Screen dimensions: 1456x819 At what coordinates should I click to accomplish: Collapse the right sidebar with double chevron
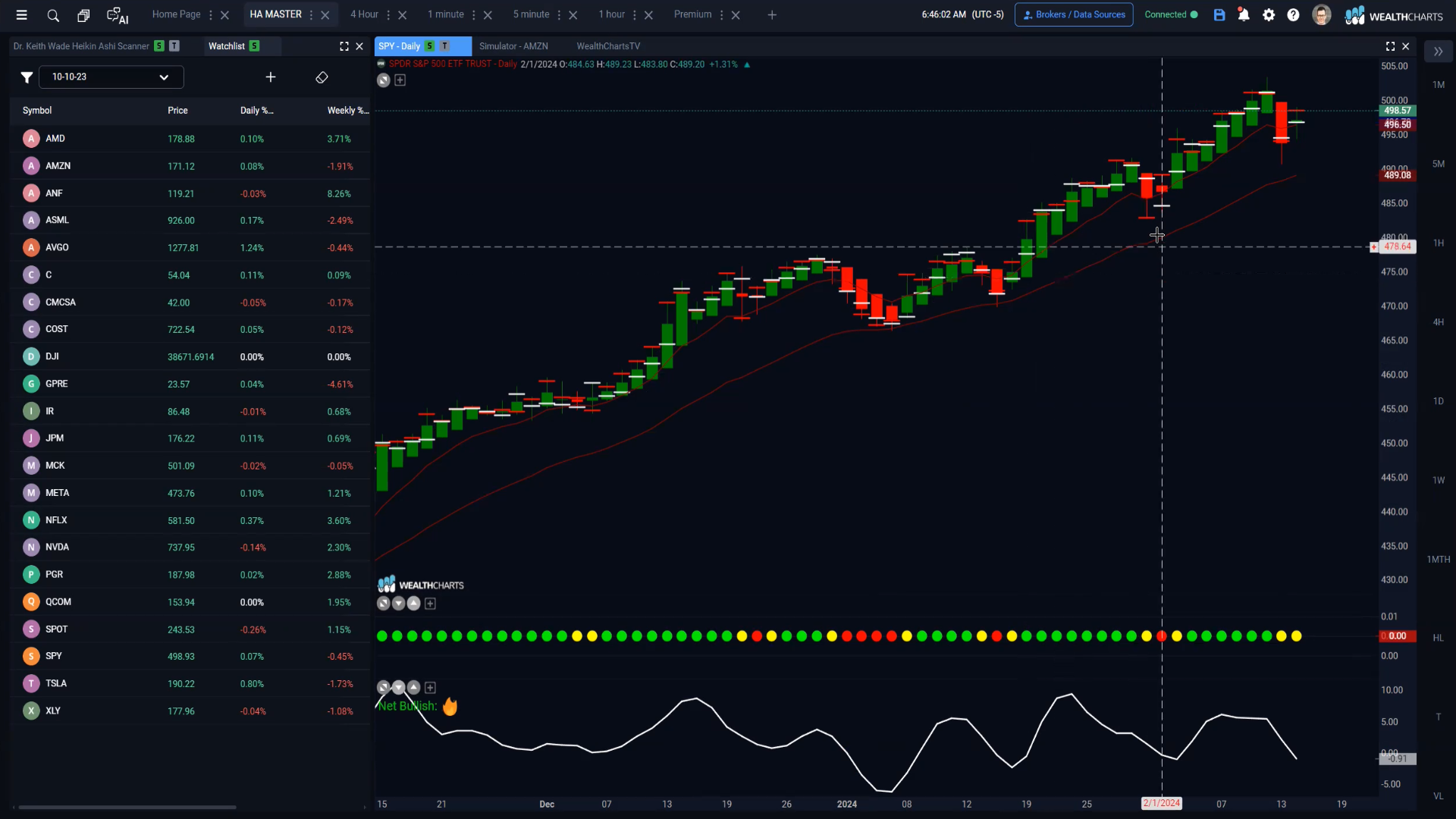coord(1438,52)
